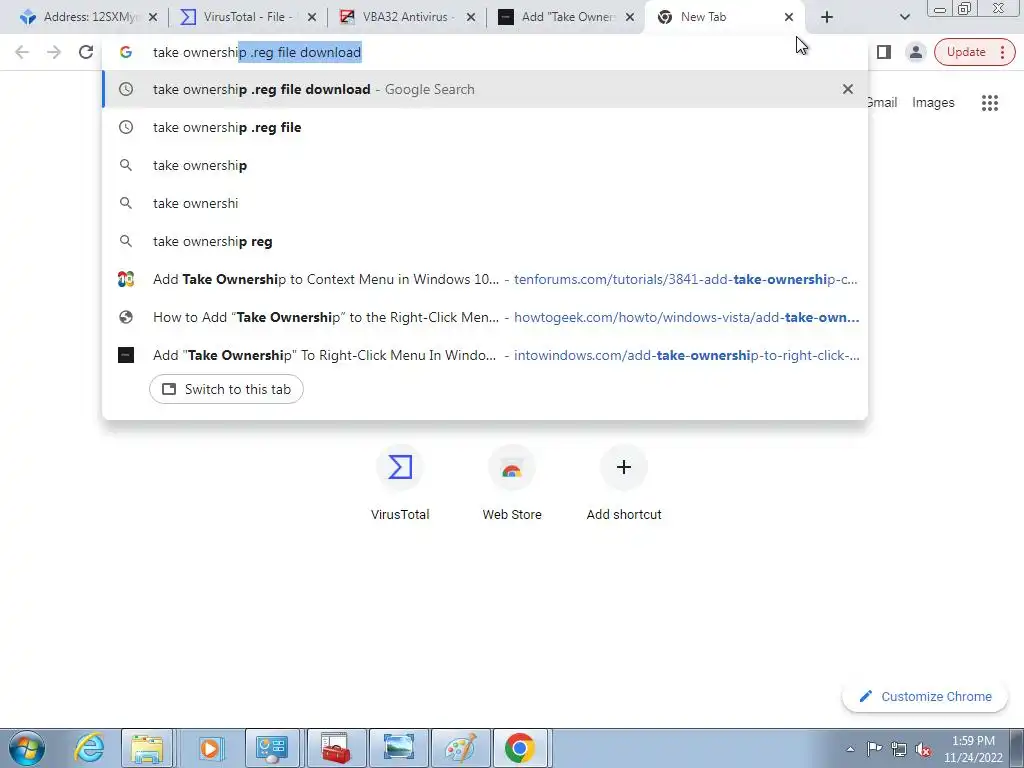Expand the tab search dropdown
This screenshot has width=1024, height=768.
[904, 18]
